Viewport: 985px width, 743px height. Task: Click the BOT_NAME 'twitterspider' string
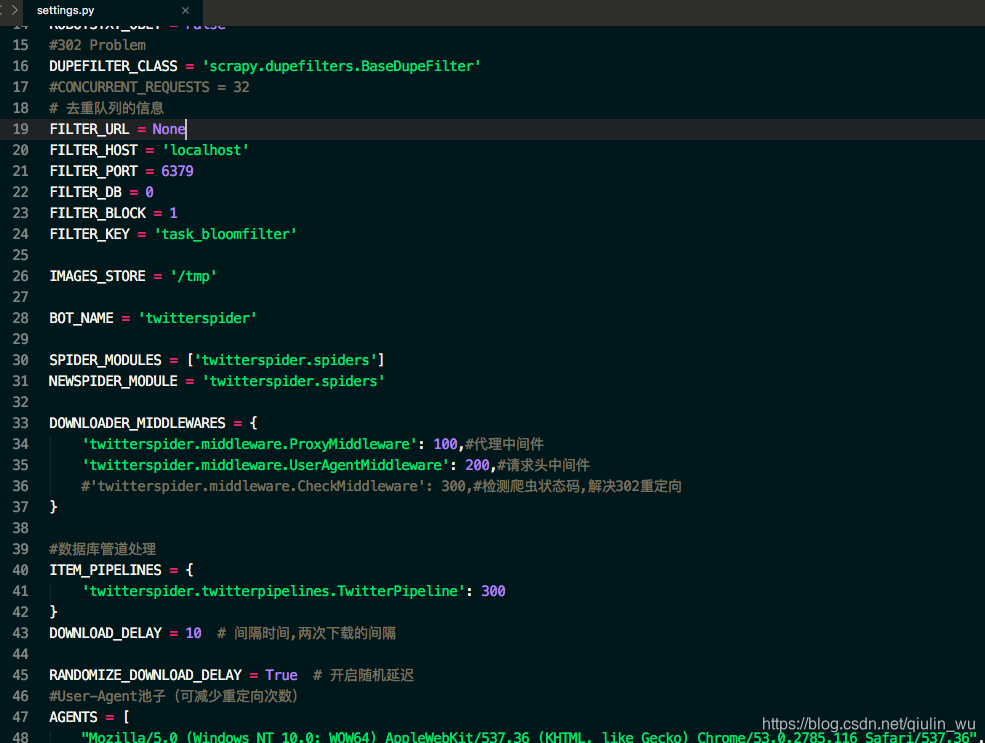(197, 318)
